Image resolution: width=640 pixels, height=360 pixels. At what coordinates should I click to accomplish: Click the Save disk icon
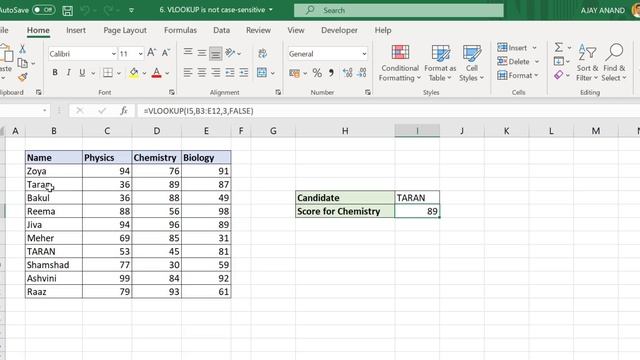[x=68, y=10]
